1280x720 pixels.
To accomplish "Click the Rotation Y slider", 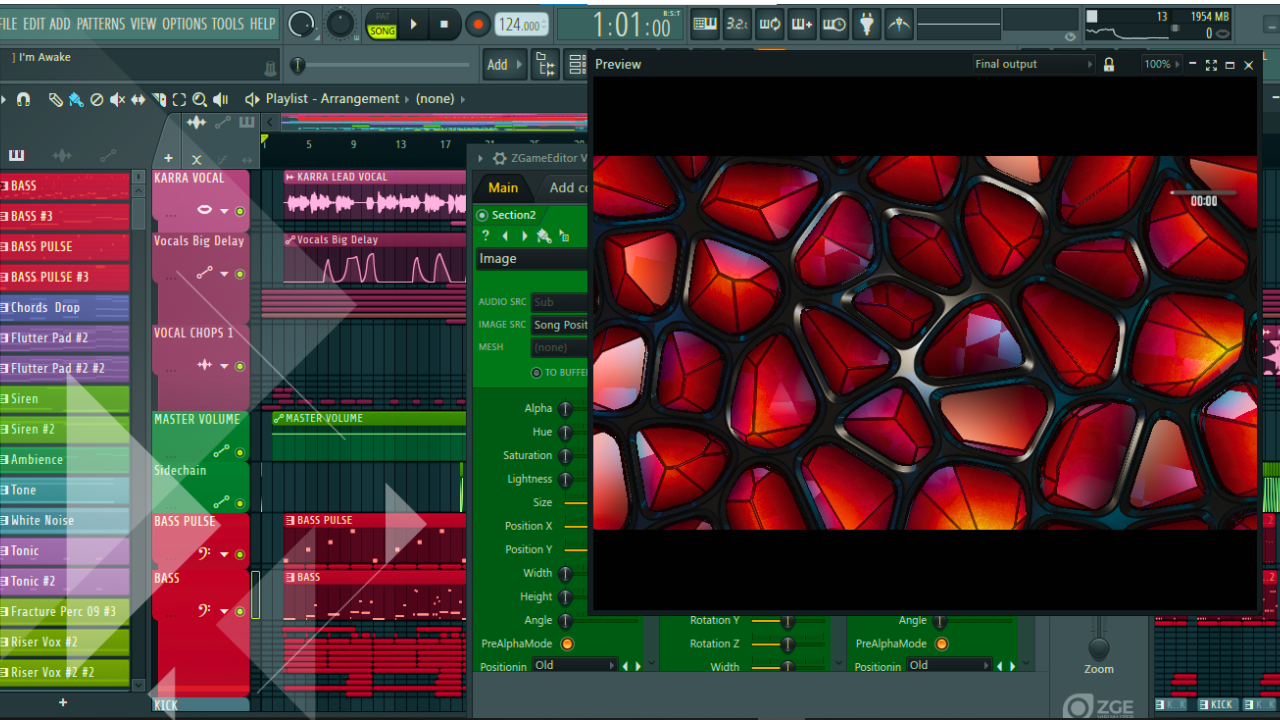I will pos(787,620).
